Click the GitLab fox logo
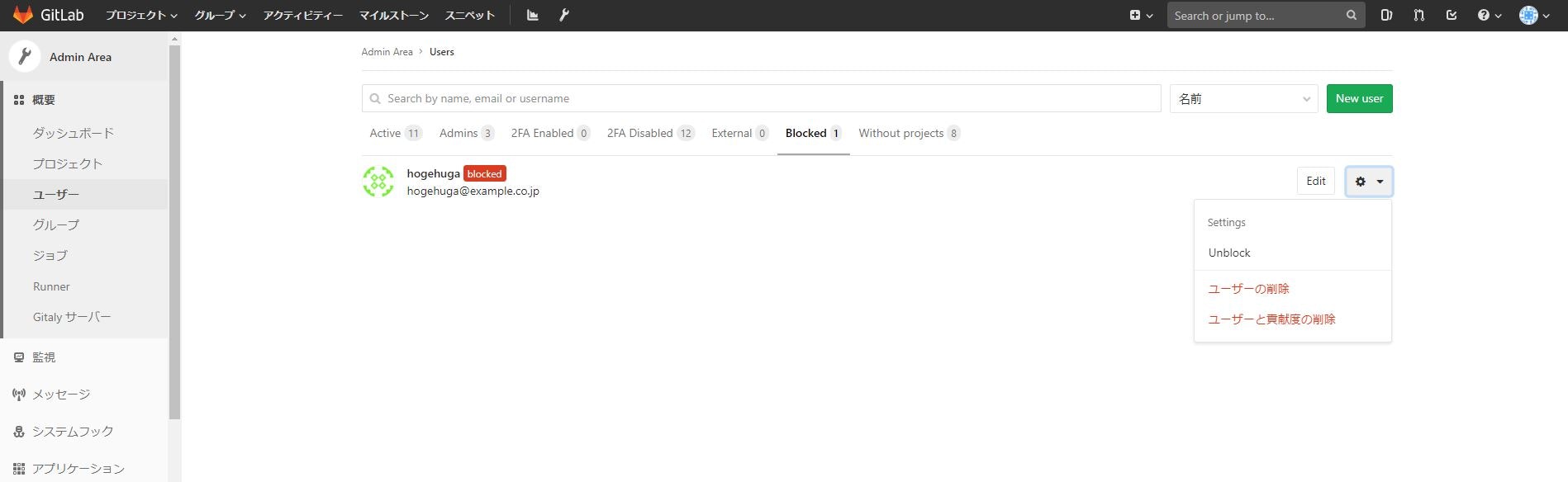The image size is (1568, 482). [23, 15]
